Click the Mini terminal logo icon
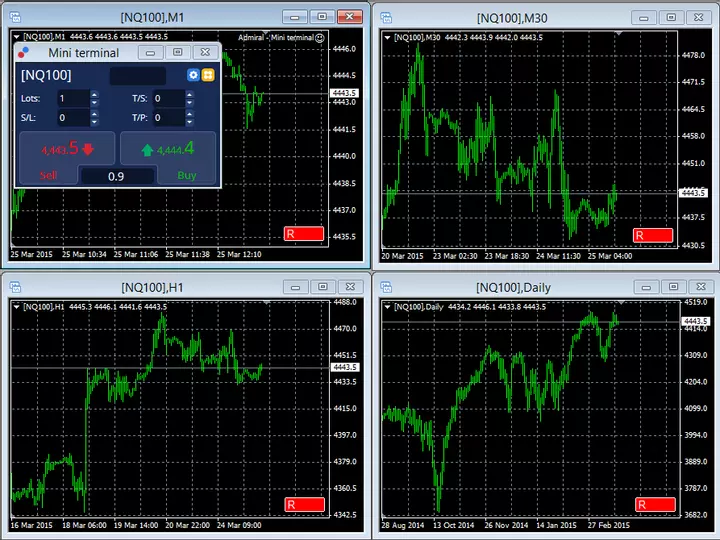The image size is (720, 540). pyautogui.click(x=23, y=53)
